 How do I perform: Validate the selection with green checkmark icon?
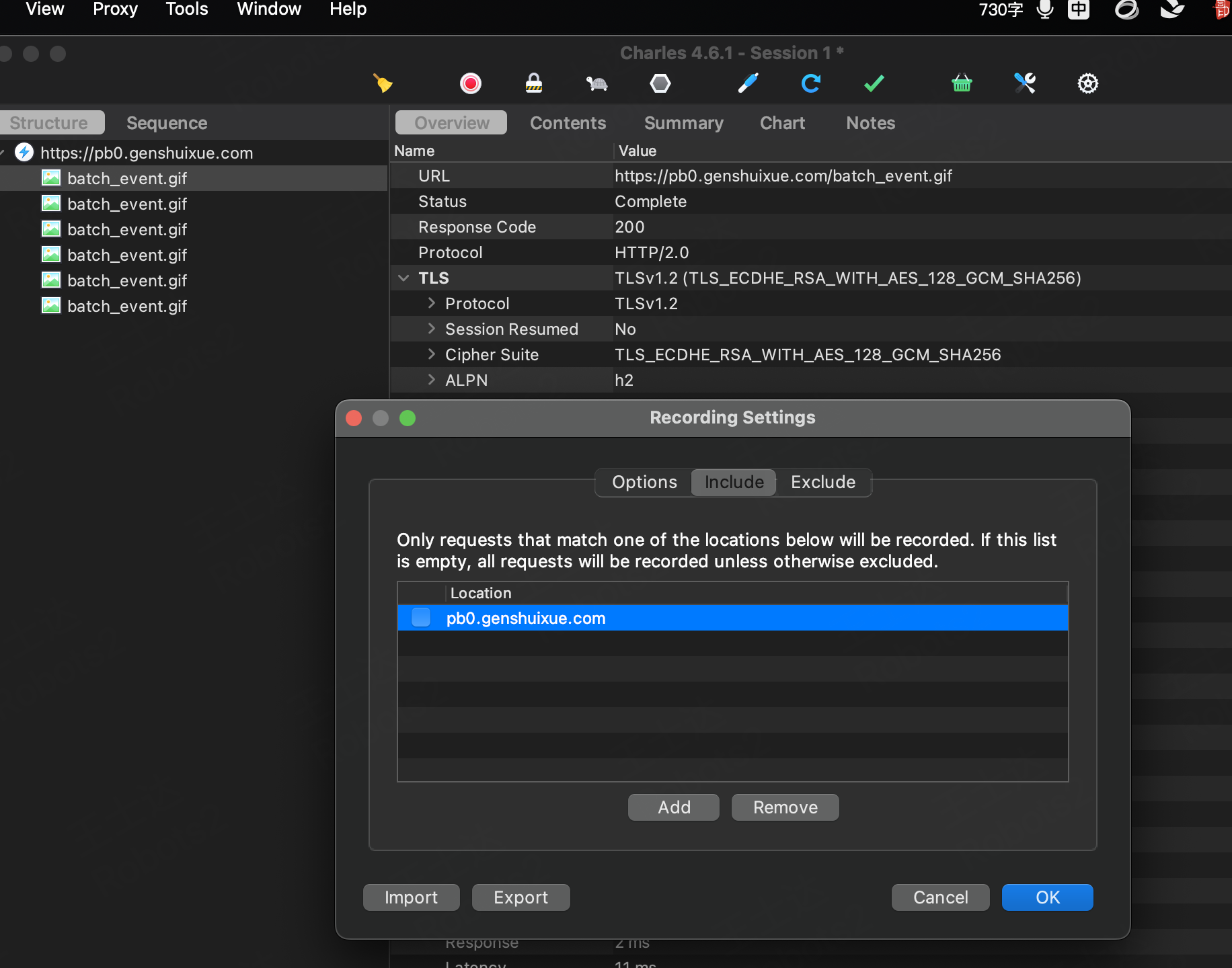pos(874,83)
